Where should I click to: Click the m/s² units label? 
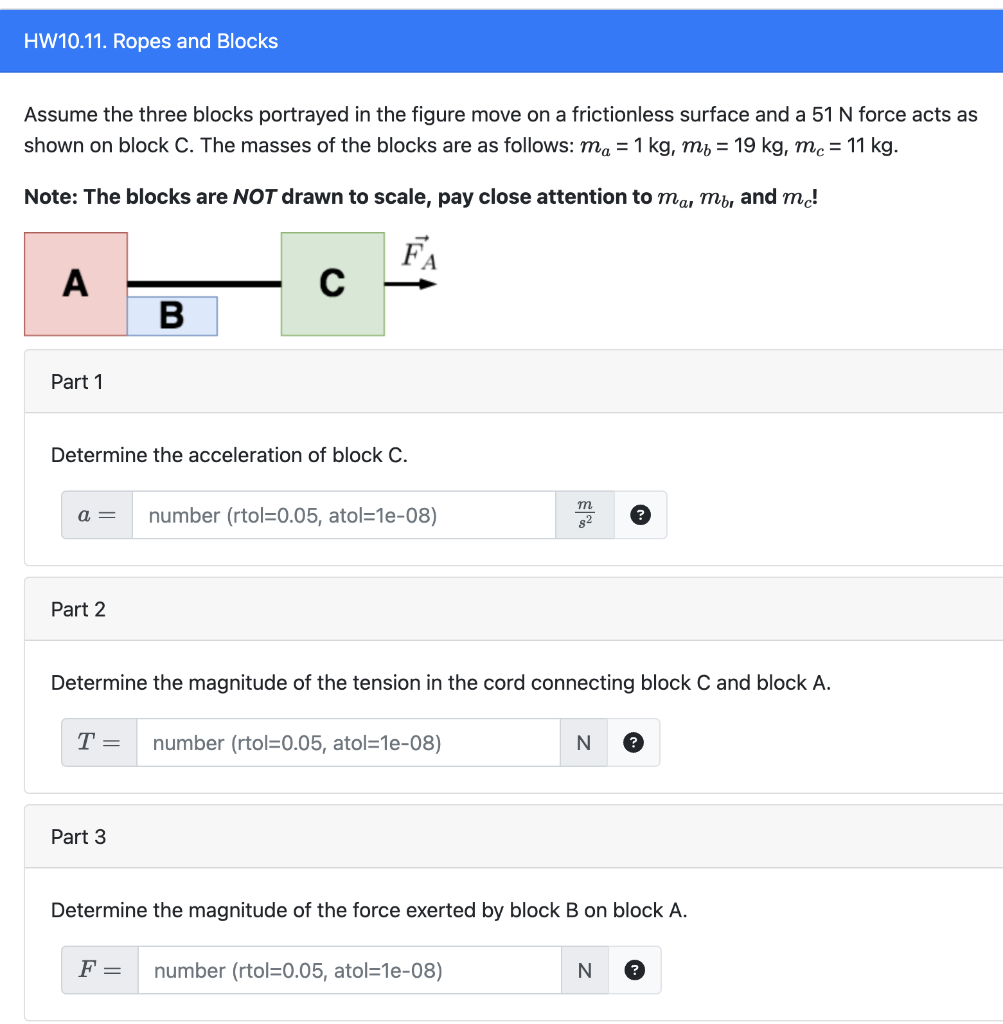click(585, 515)
